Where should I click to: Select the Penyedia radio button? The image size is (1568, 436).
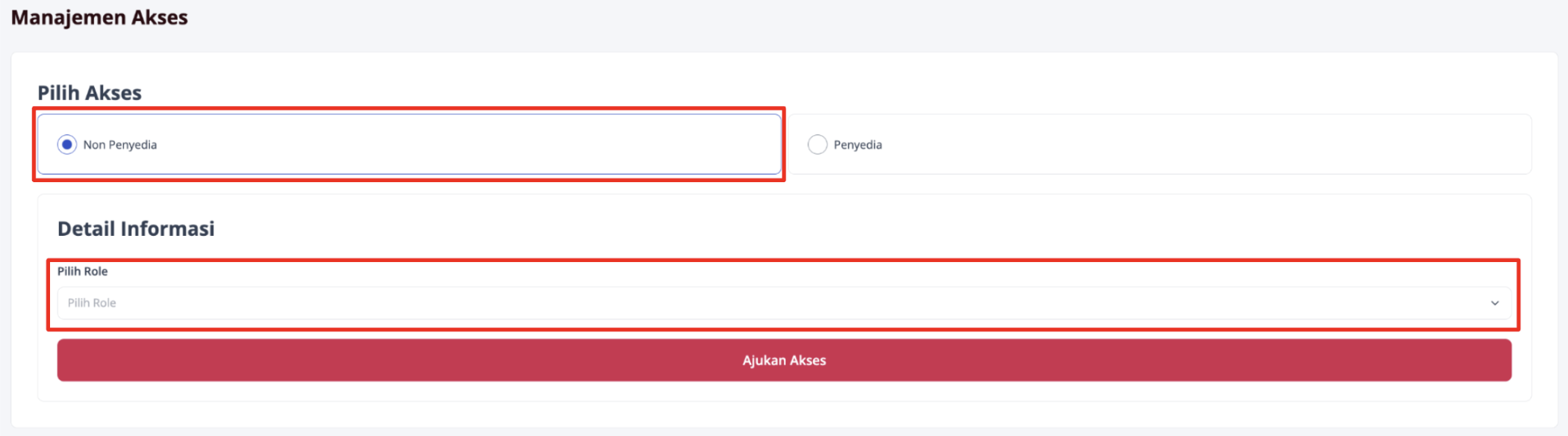point(818,144)
